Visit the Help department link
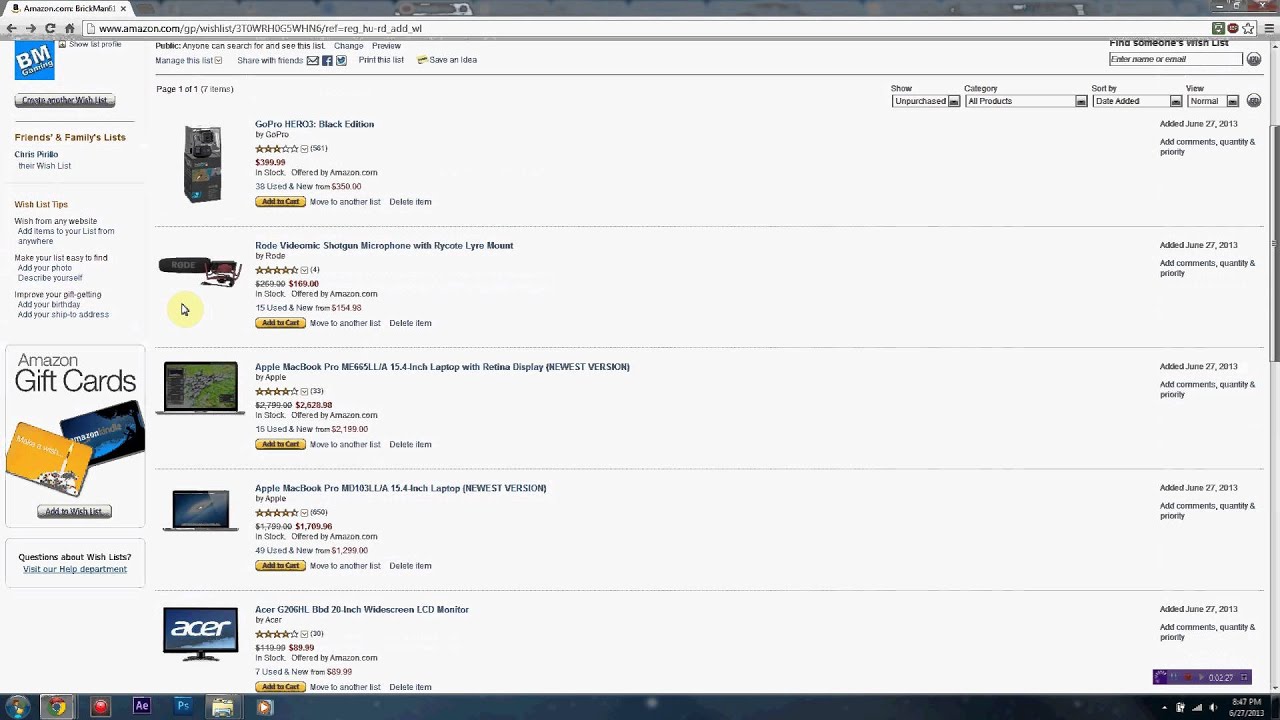The image size is (1280, 720). pos(75,569)
